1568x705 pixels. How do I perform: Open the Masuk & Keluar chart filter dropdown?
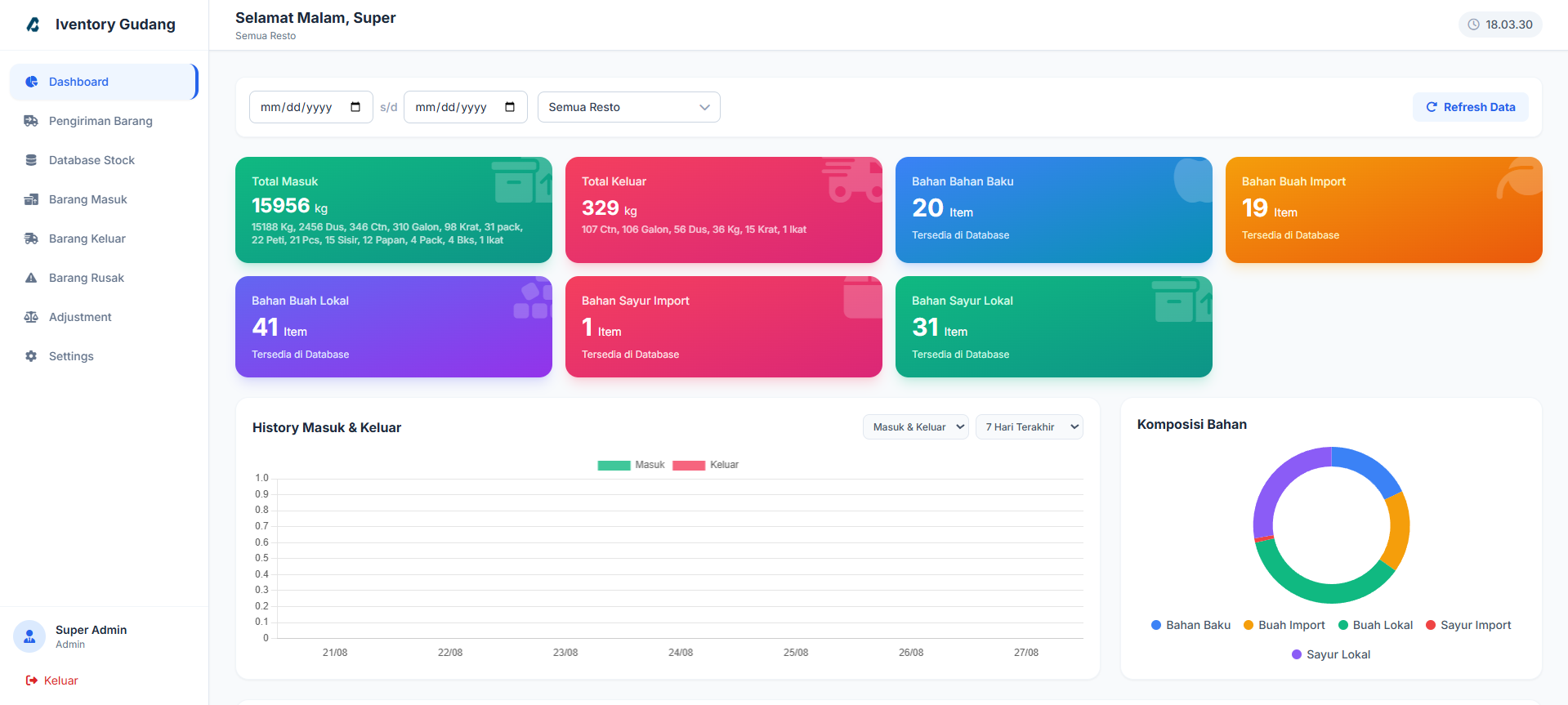click(916, 426)
